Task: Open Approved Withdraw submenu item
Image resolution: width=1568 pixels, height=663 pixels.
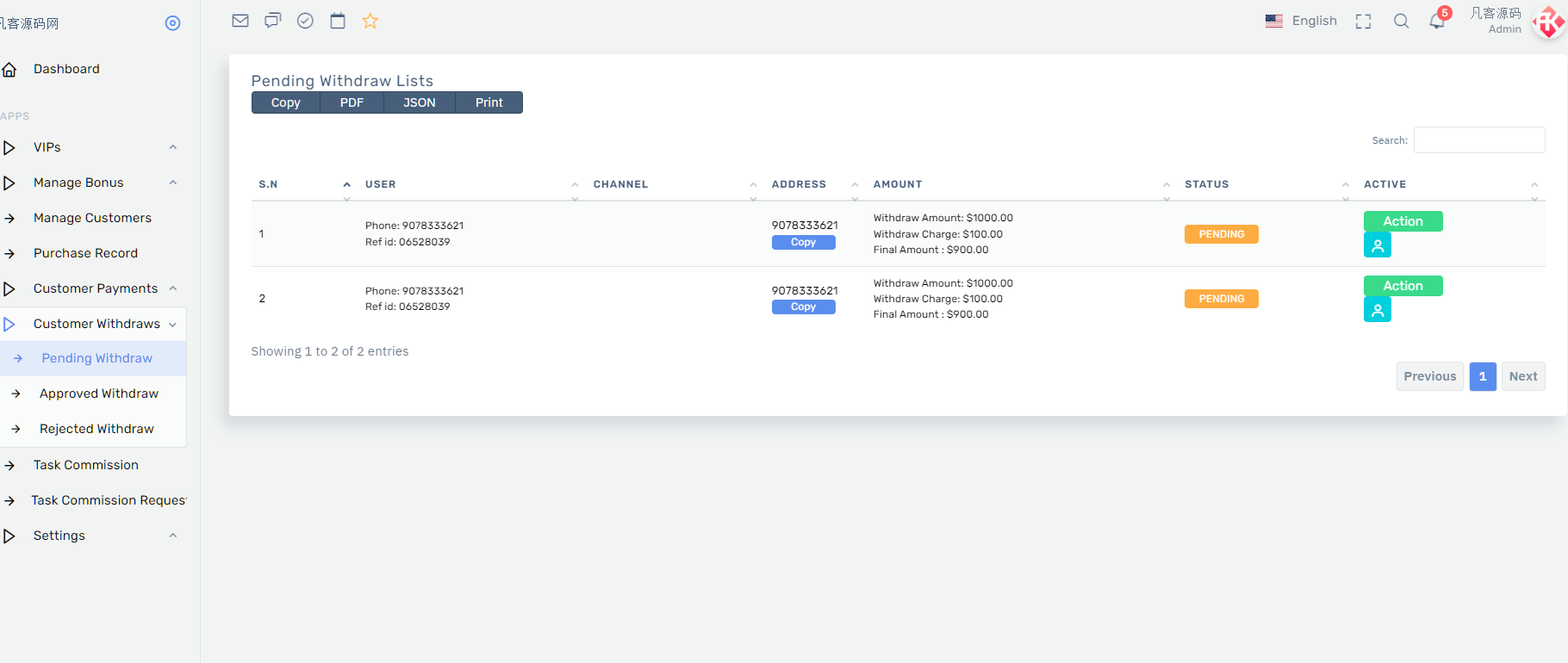Action: [99, 393]
